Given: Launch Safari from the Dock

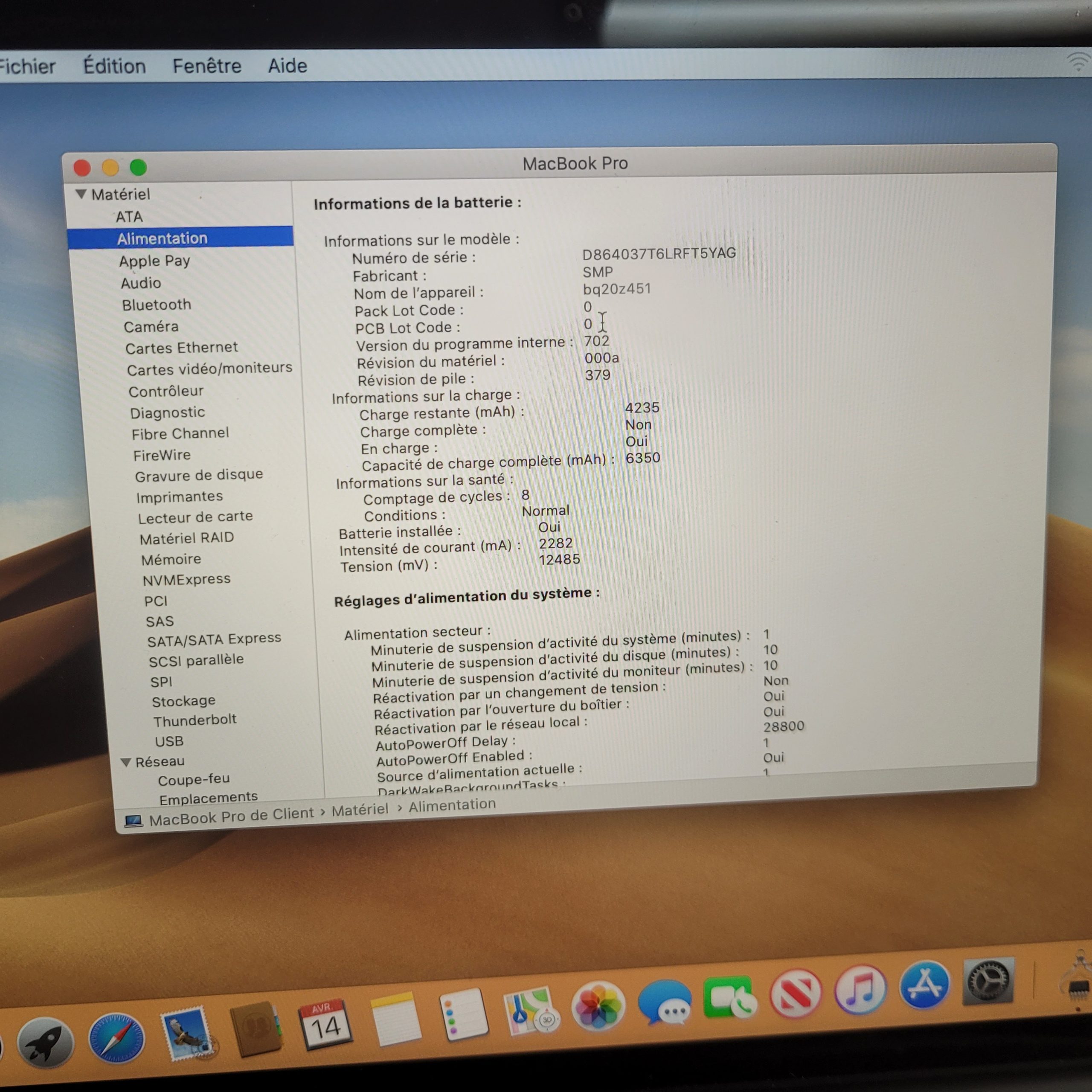Looking at the screenshot, I should coord(117,1038).
